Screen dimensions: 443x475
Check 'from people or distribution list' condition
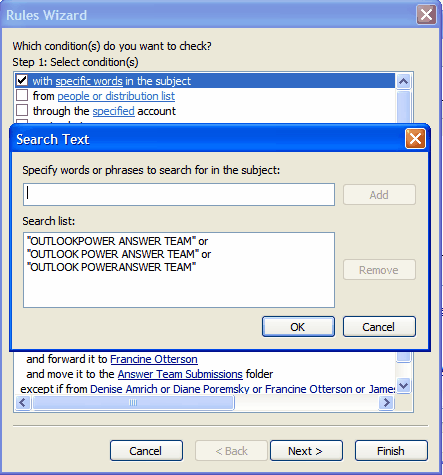pyautogui.click(x=22, y=96)
